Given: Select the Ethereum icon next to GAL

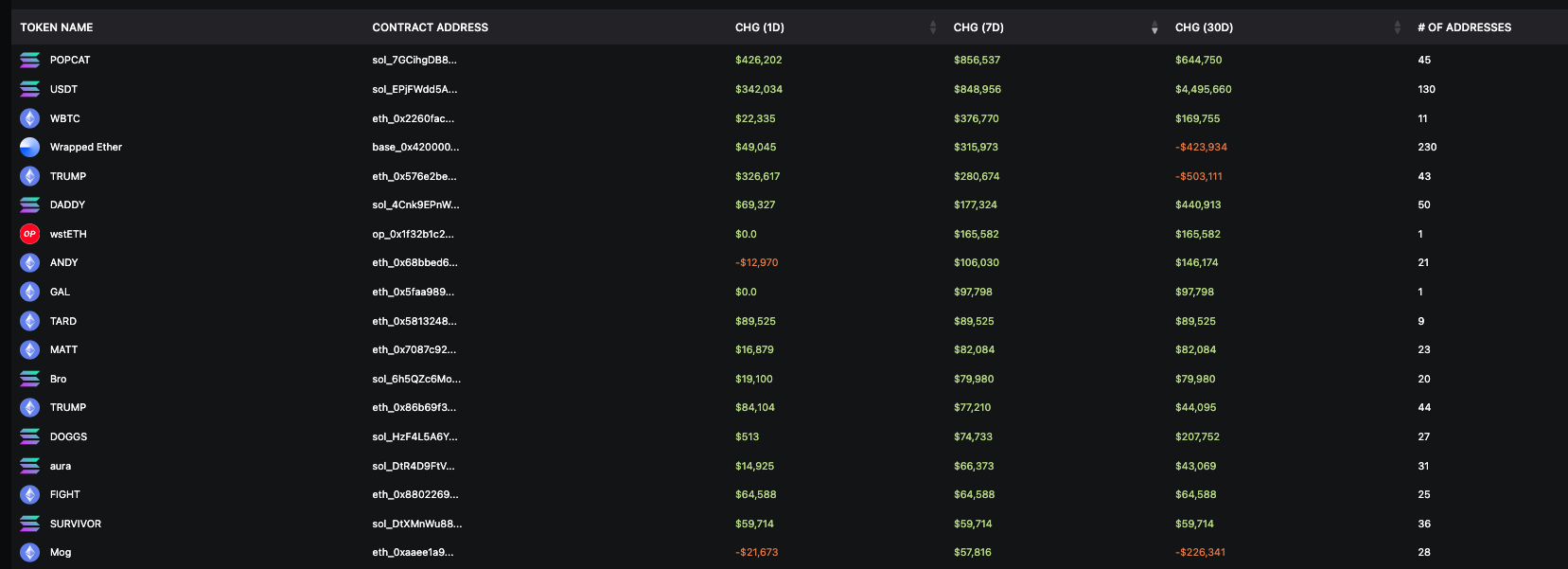Looking at the screenshot, I should coord(30,292).
